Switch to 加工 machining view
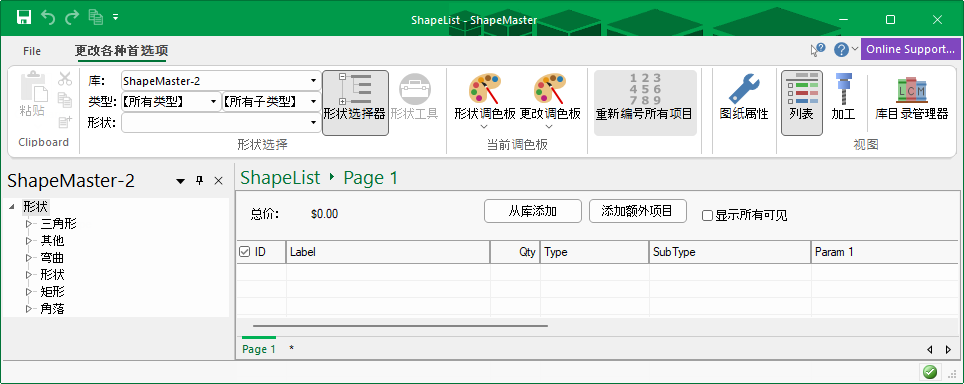 coord(843,97)
